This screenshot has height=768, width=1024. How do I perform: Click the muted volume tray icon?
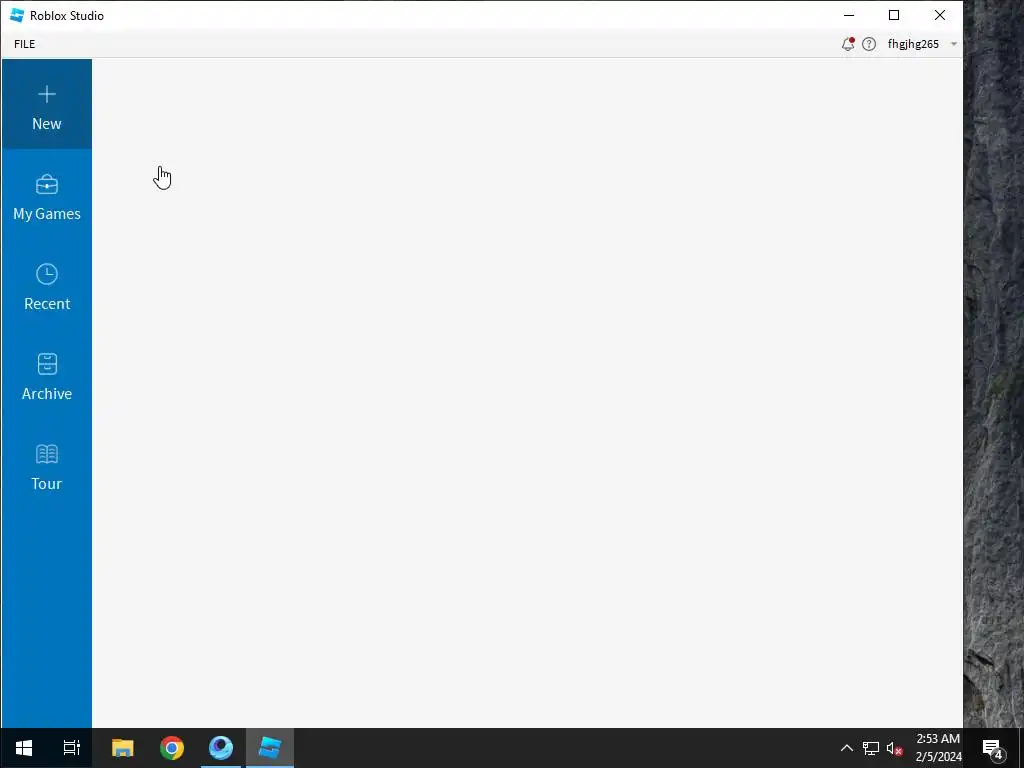coord(895,748)
